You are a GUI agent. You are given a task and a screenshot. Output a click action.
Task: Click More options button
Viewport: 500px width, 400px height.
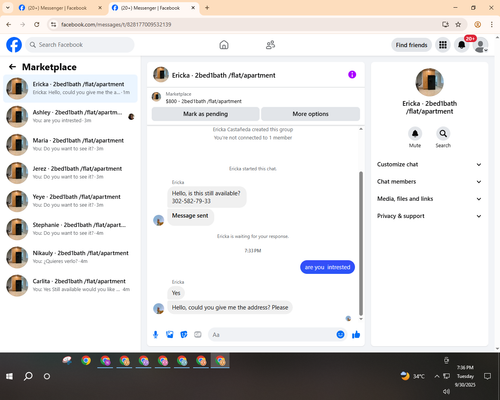click(310, 114)
